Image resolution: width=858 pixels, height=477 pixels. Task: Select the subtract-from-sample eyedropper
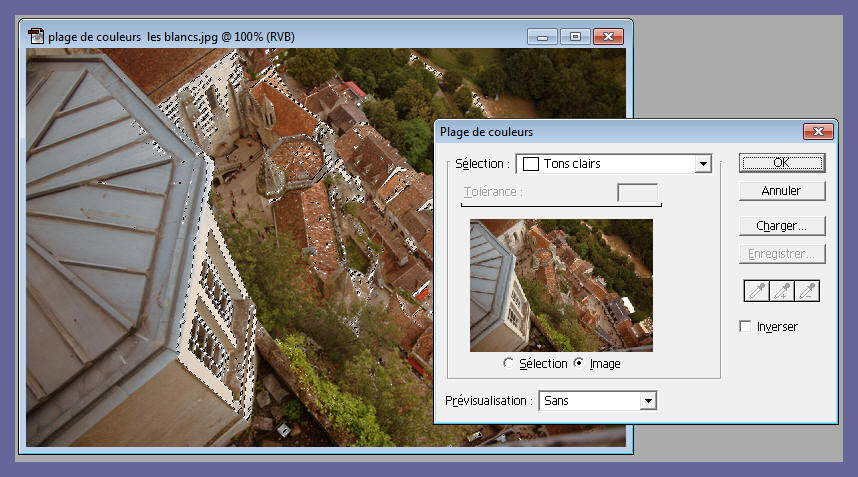point(807,291)
